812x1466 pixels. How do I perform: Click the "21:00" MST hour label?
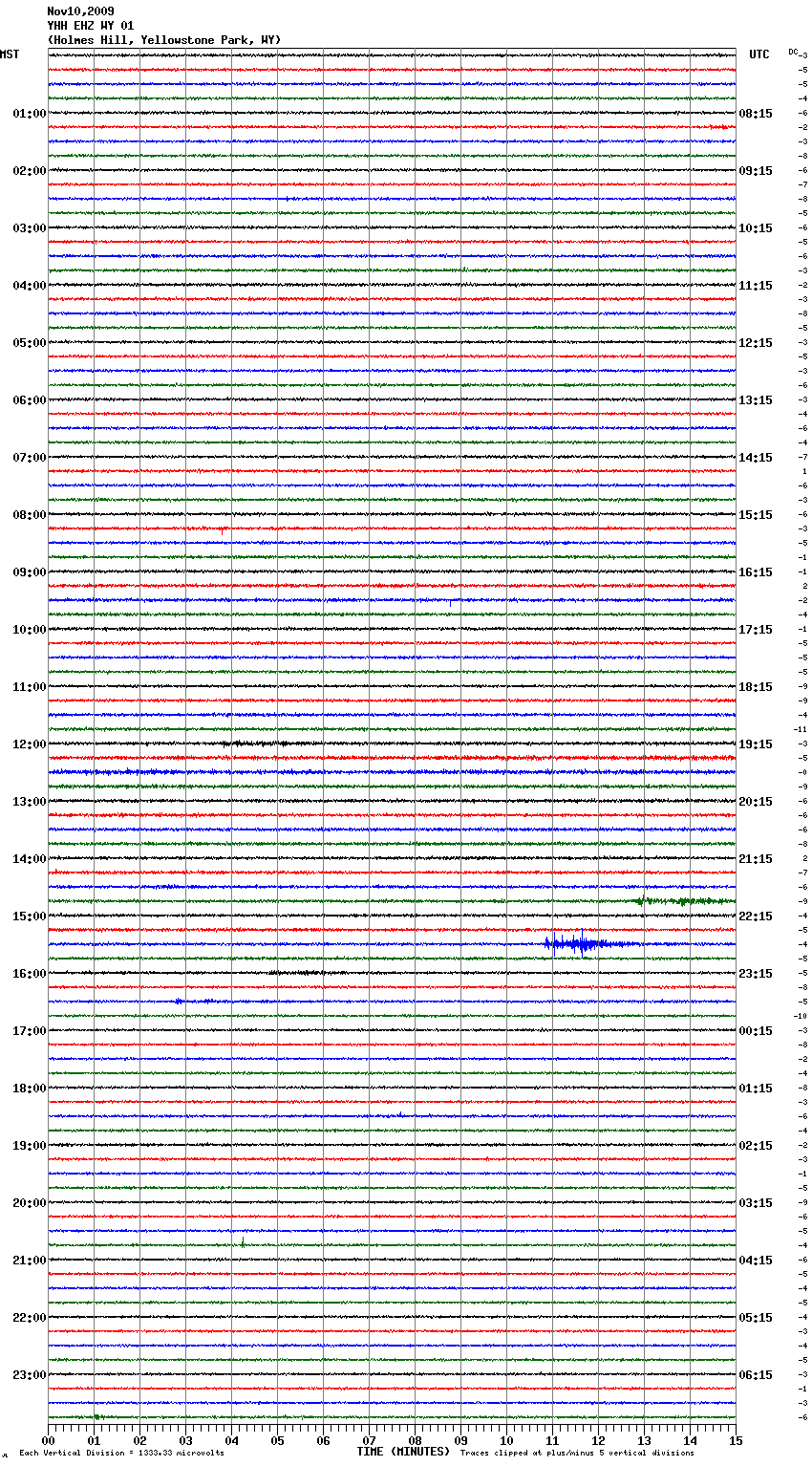(30, 1261)
